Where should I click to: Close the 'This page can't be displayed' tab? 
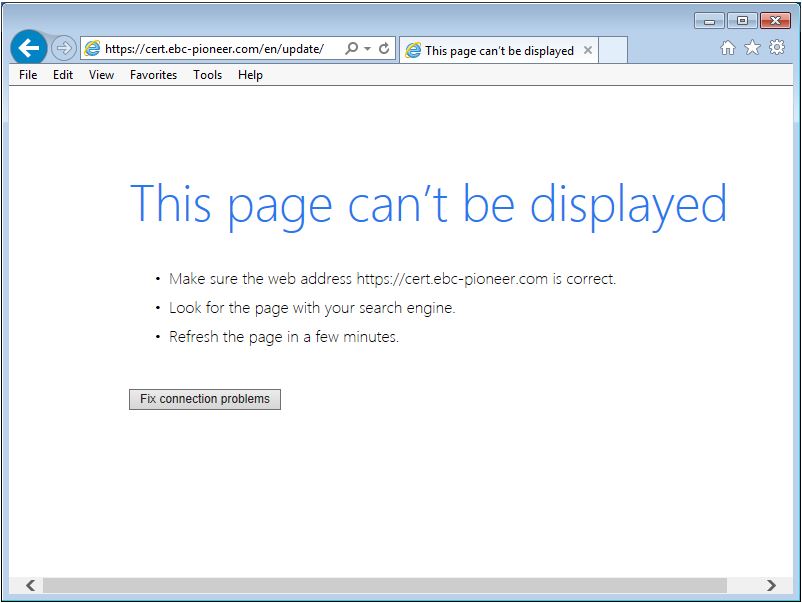pos(588,50)
